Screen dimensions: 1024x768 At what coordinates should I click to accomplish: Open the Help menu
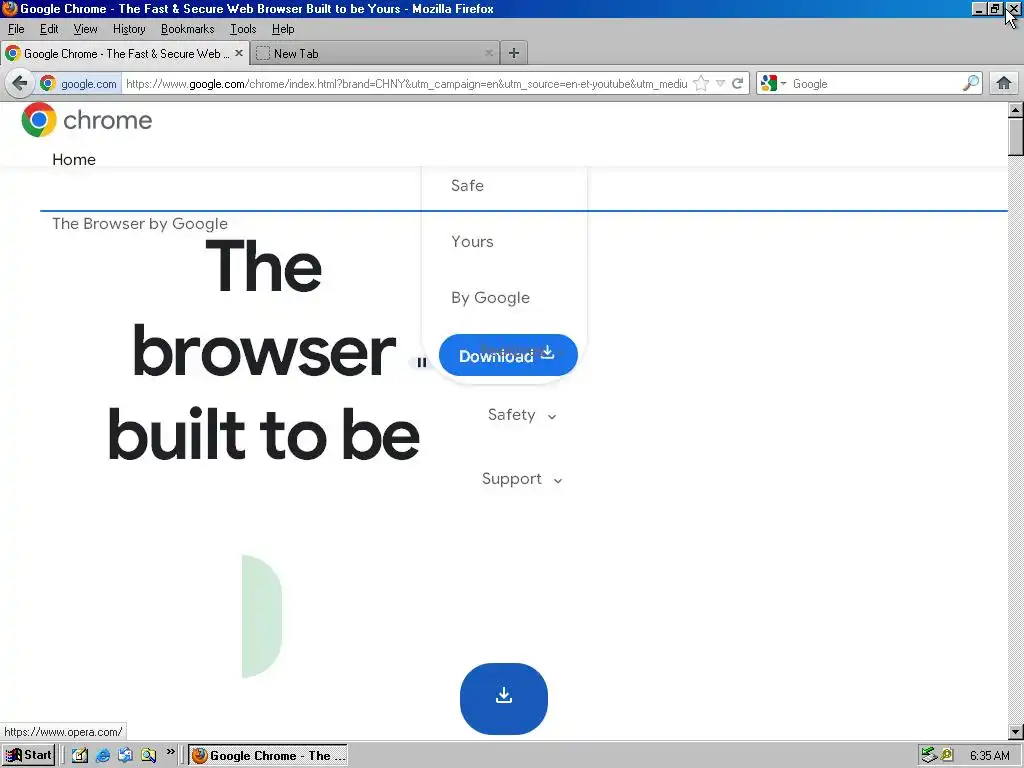click(283, 29)
